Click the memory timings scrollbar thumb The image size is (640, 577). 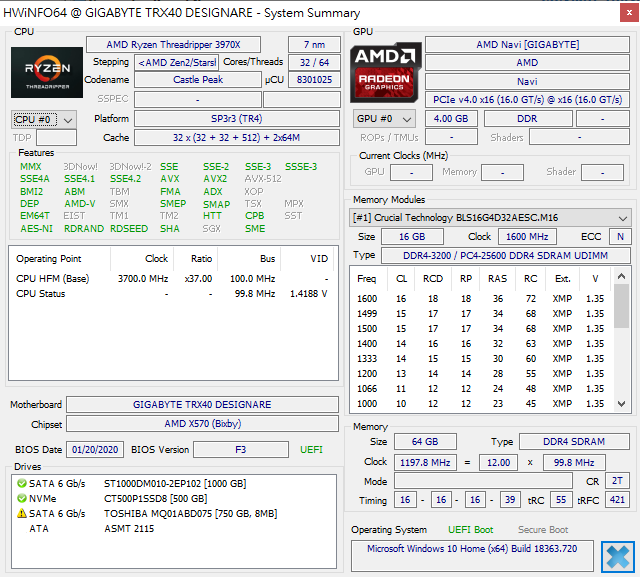(621, 306)
